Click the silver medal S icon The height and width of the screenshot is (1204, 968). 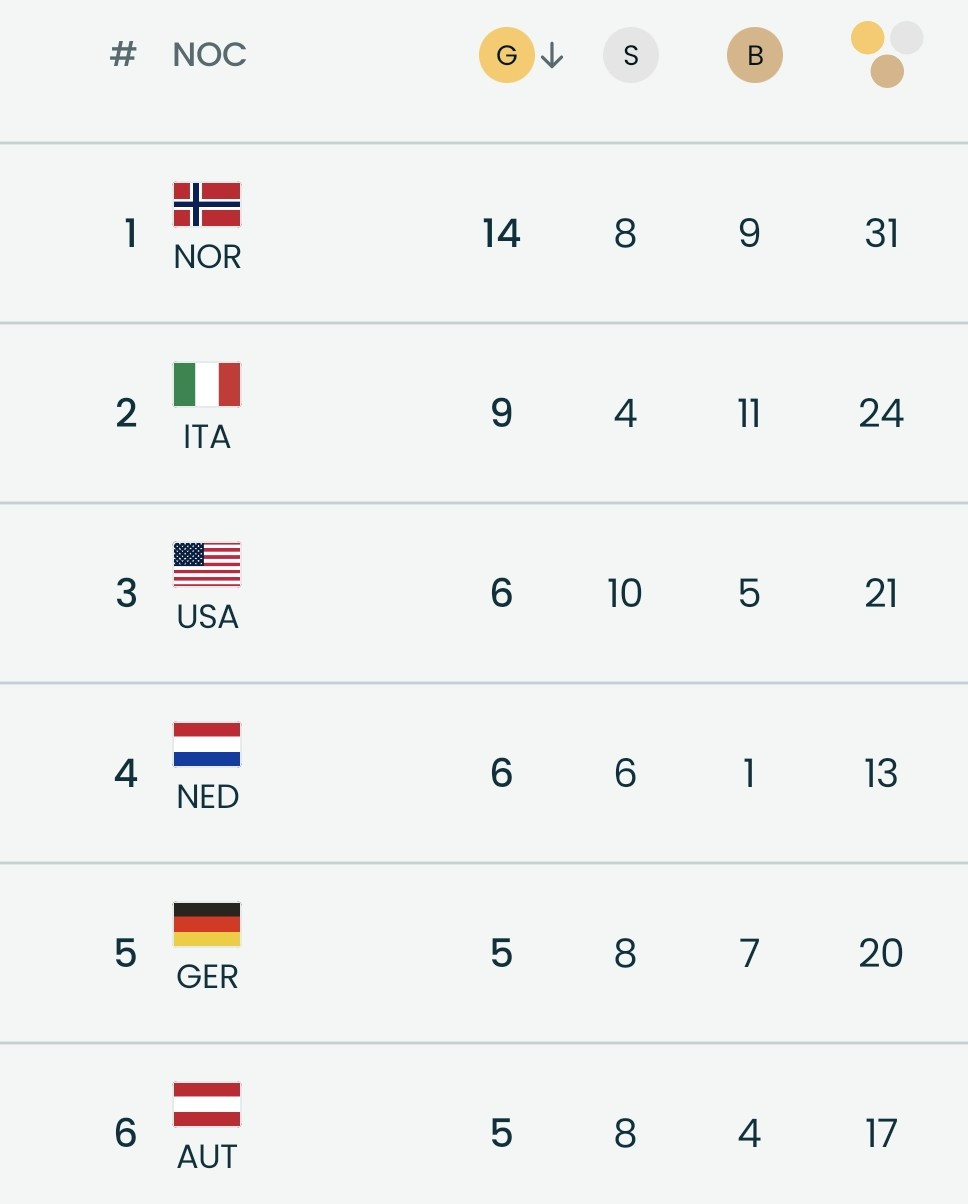630,55
